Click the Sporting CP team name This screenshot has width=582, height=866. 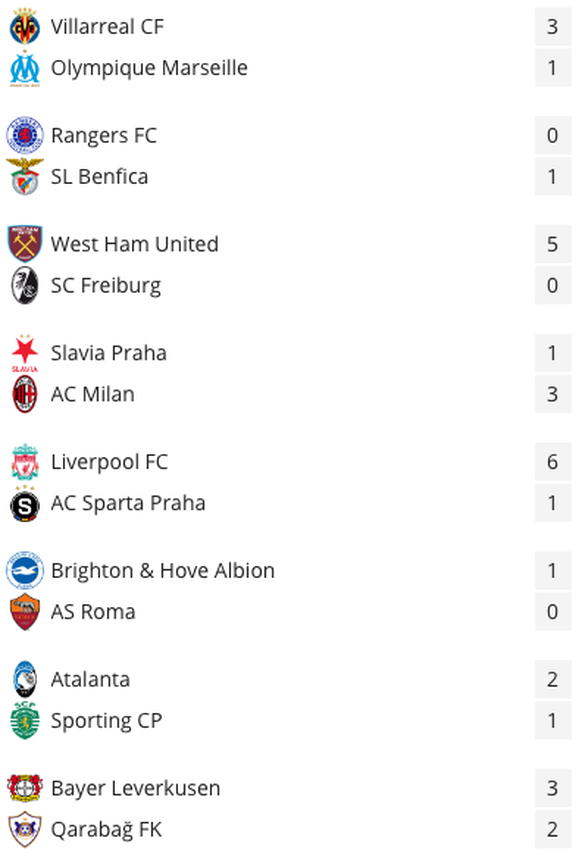107,721
